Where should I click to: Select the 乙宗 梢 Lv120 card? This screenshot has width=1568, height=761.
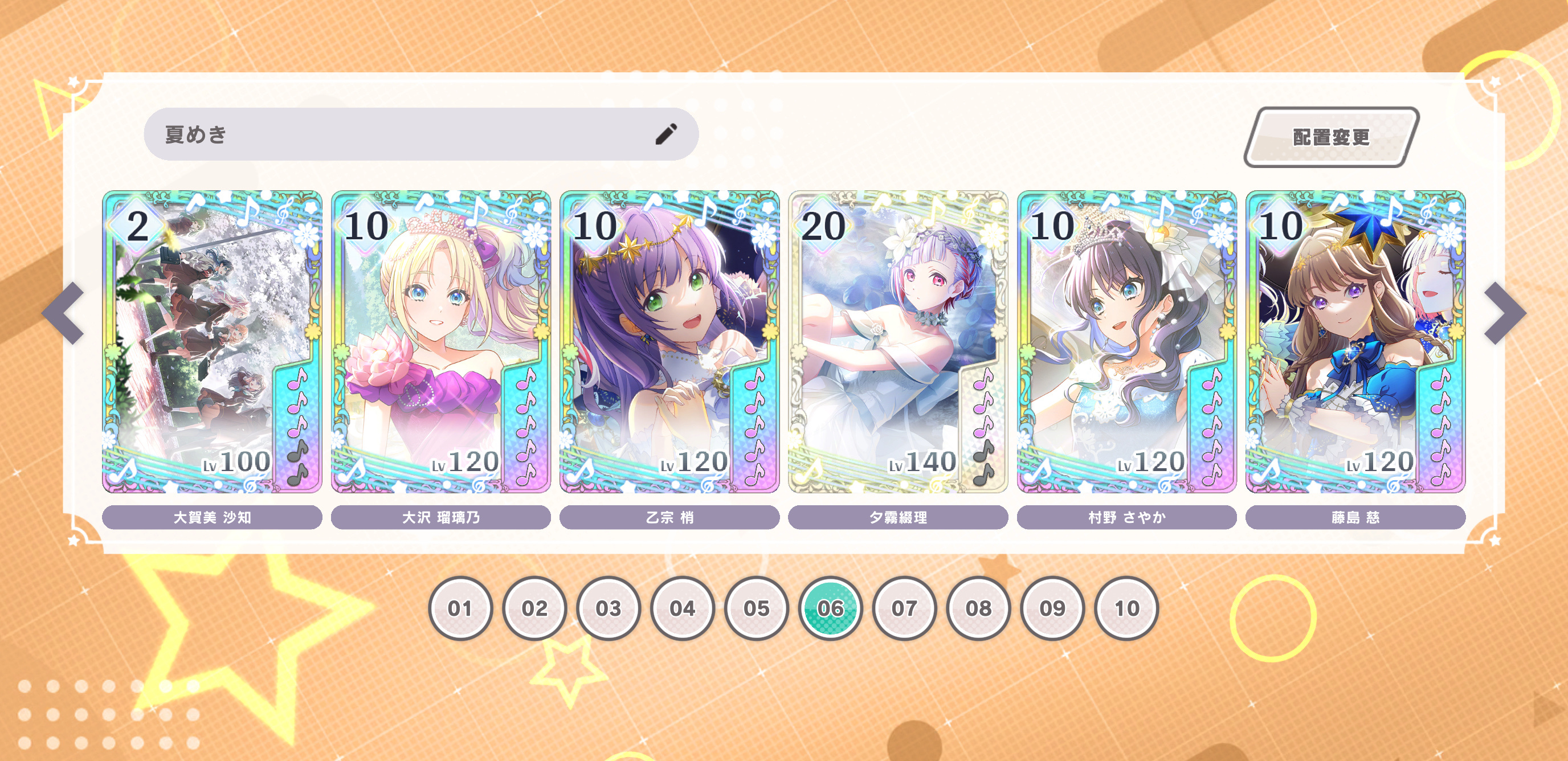coord(669,342)
